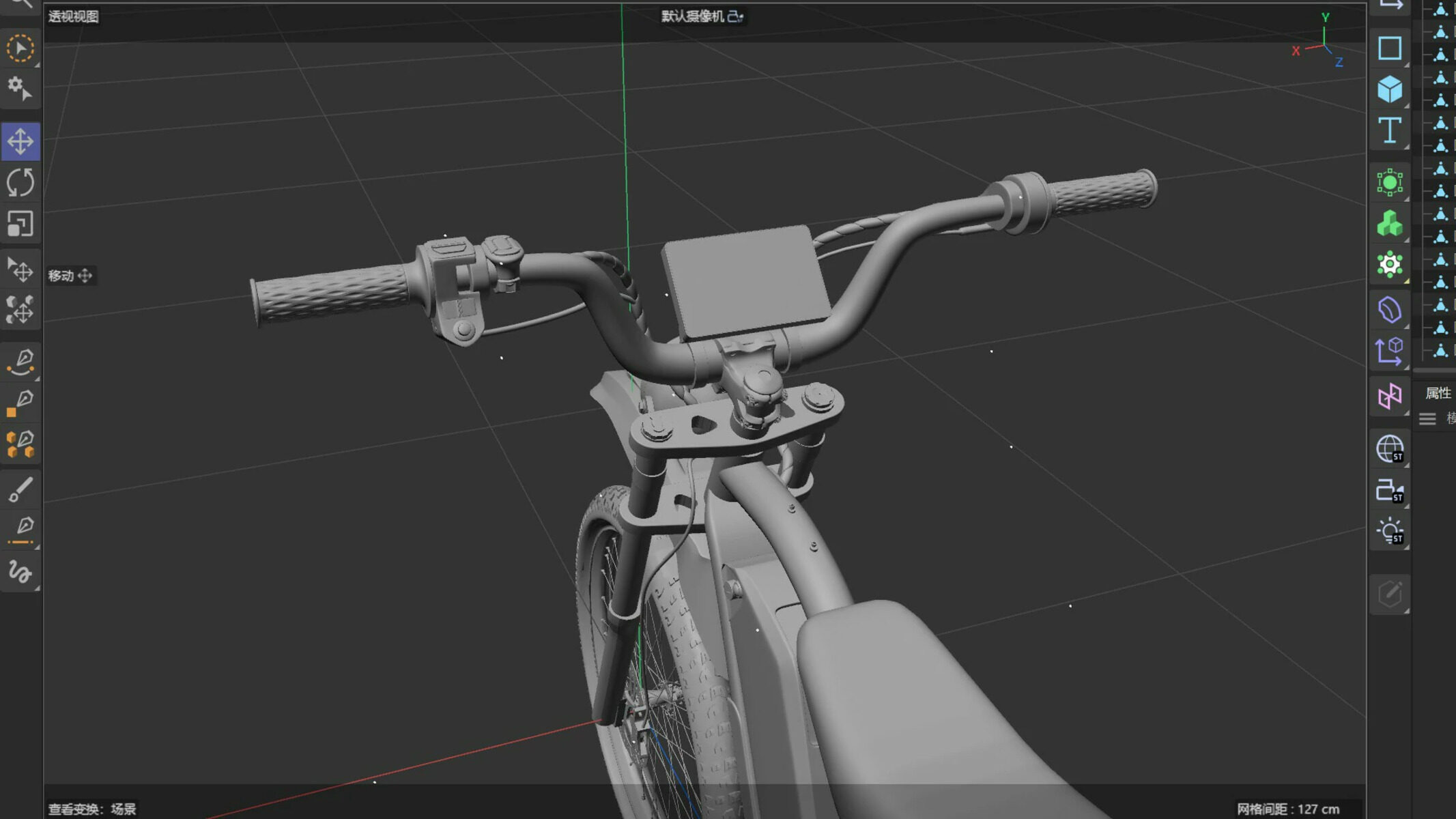Insert a Text spline object

pyautogui.click(x=1390, y=130)
